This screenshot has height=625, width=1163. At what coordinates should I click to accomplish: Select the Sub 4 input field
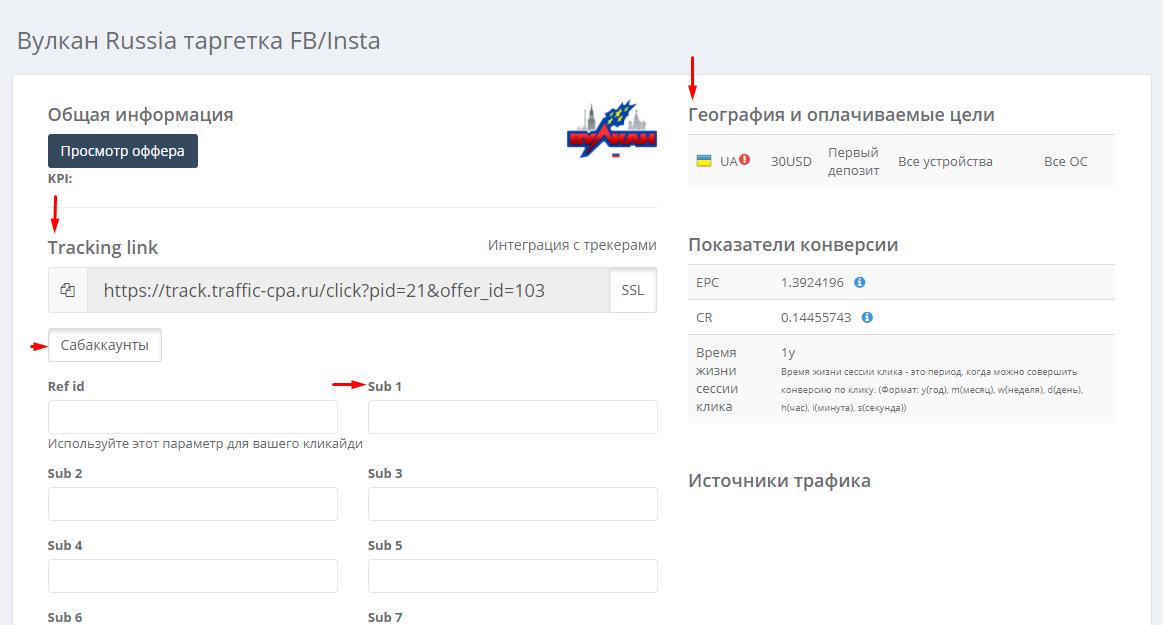click(x=193, y=576)
